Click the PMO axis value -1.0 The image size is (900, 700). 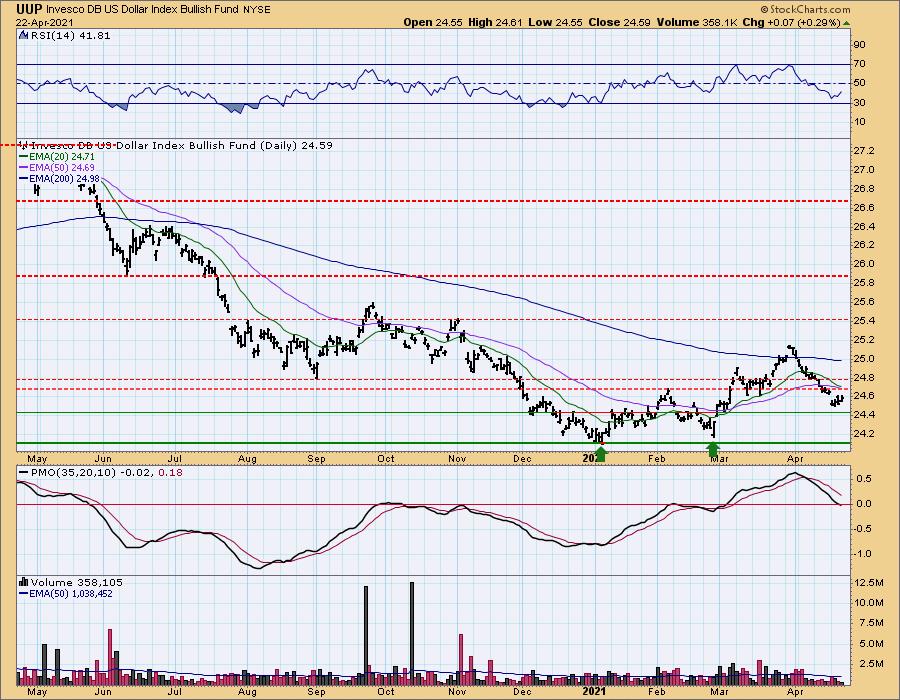(863, 554)
